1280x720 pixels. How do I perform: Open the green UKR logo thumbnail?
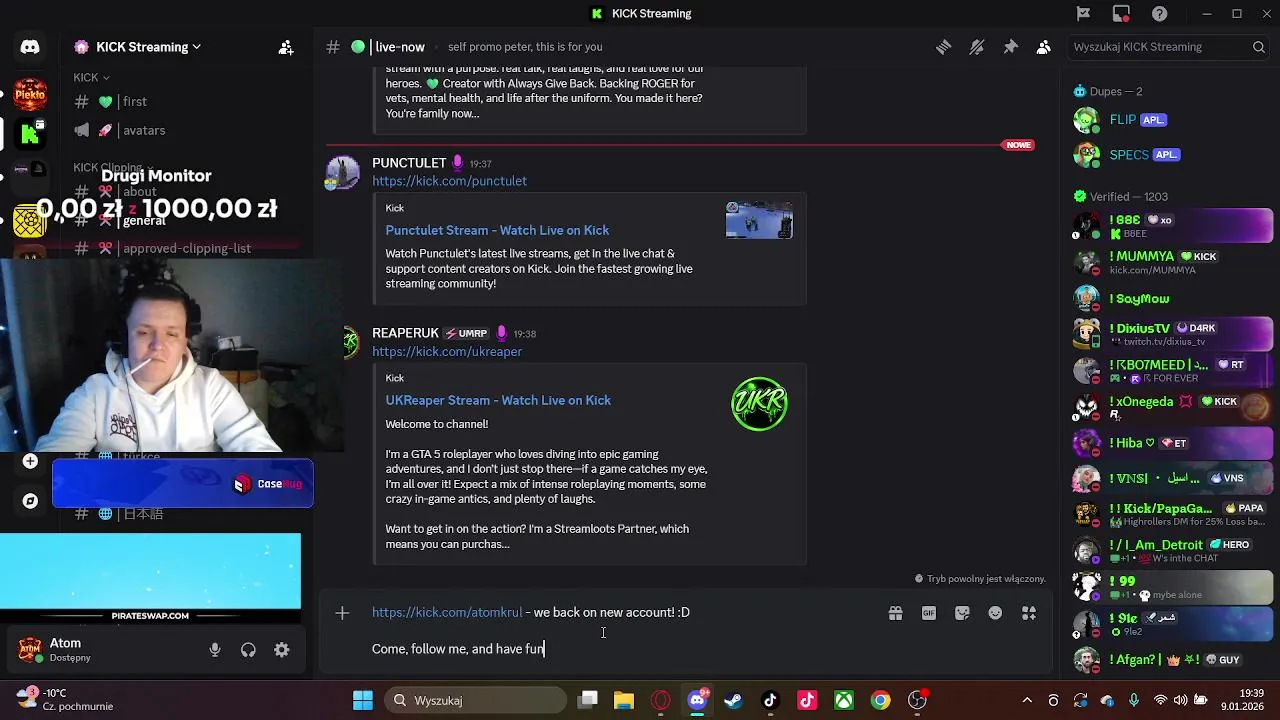click(x=759, y=404)
